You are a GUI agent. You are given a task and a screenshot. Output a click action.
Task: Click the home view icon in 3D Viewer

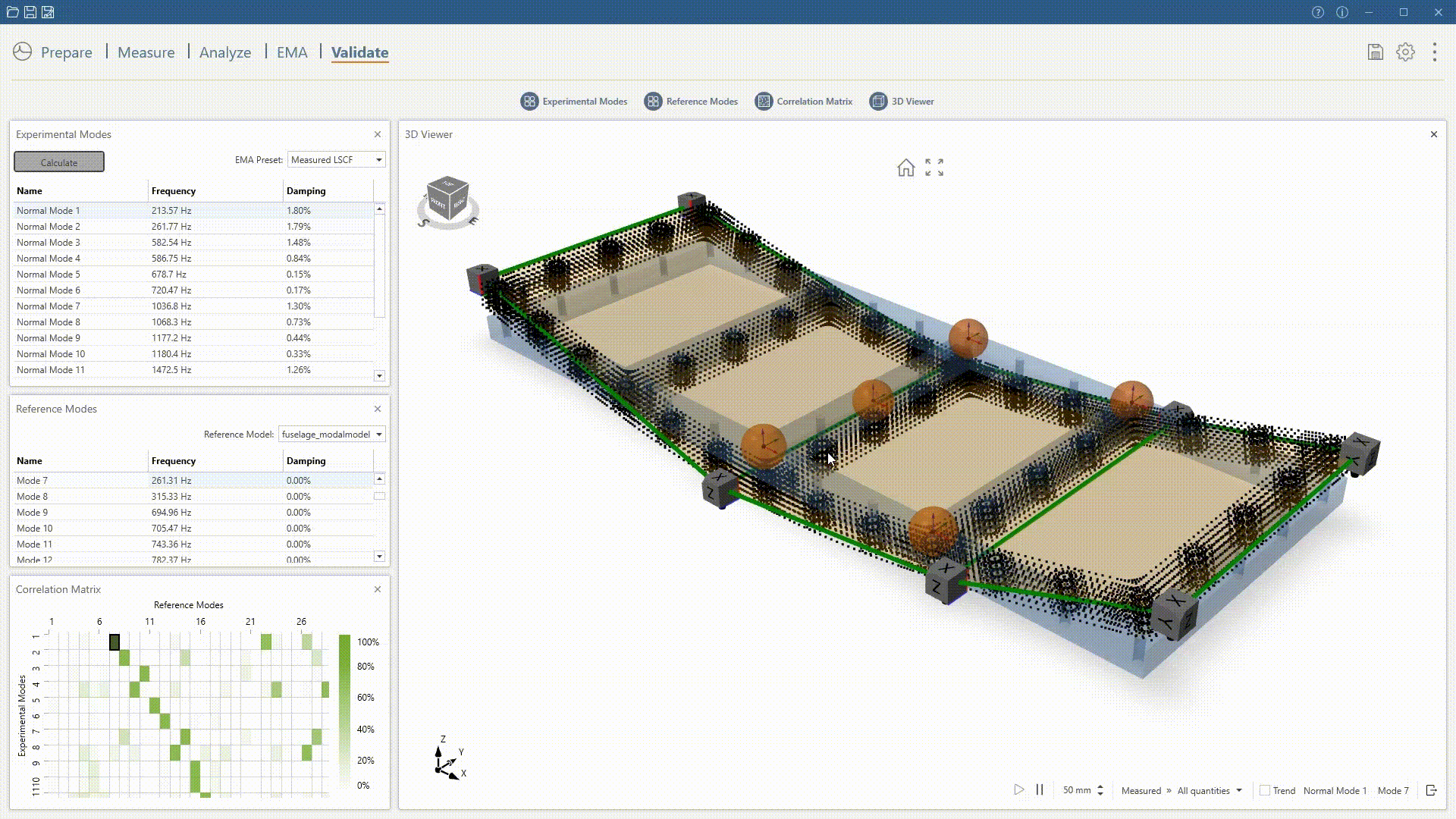pos(905,168)
